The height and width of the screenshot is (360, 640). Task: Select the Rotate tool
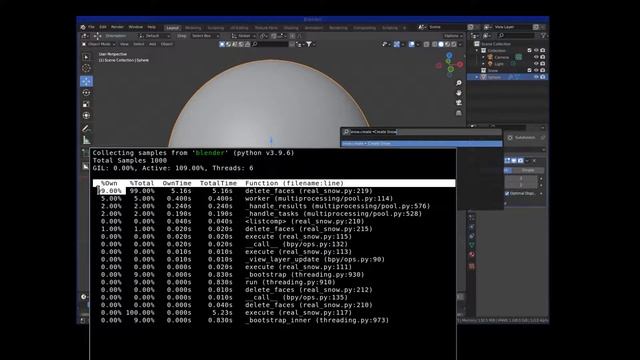click(86, 93)
